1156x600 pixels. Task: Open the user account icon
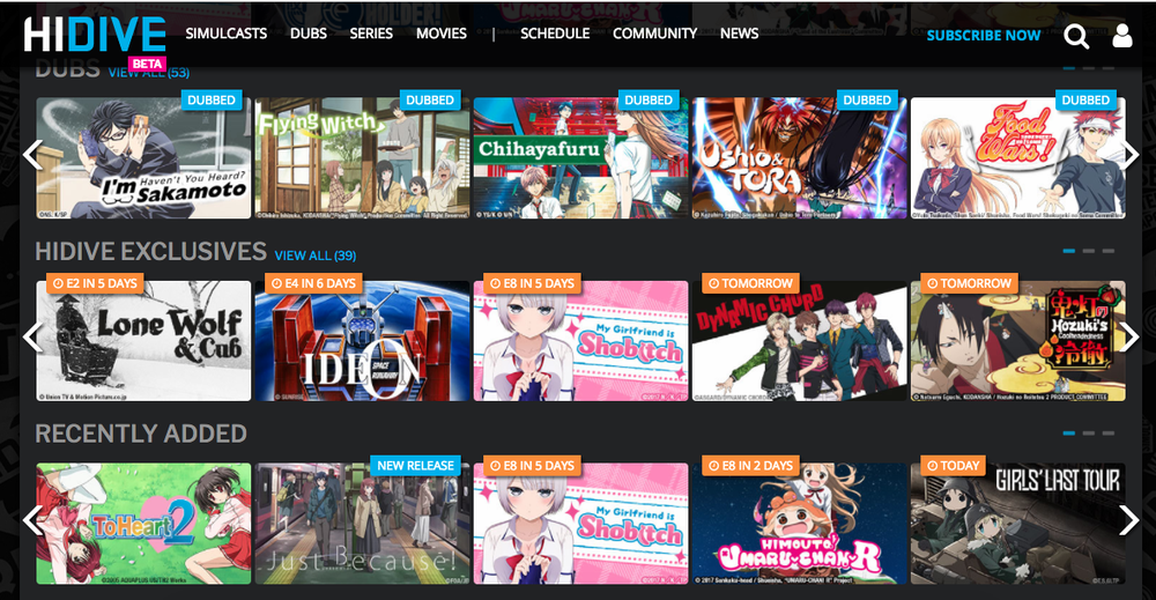coord(1122,35)
